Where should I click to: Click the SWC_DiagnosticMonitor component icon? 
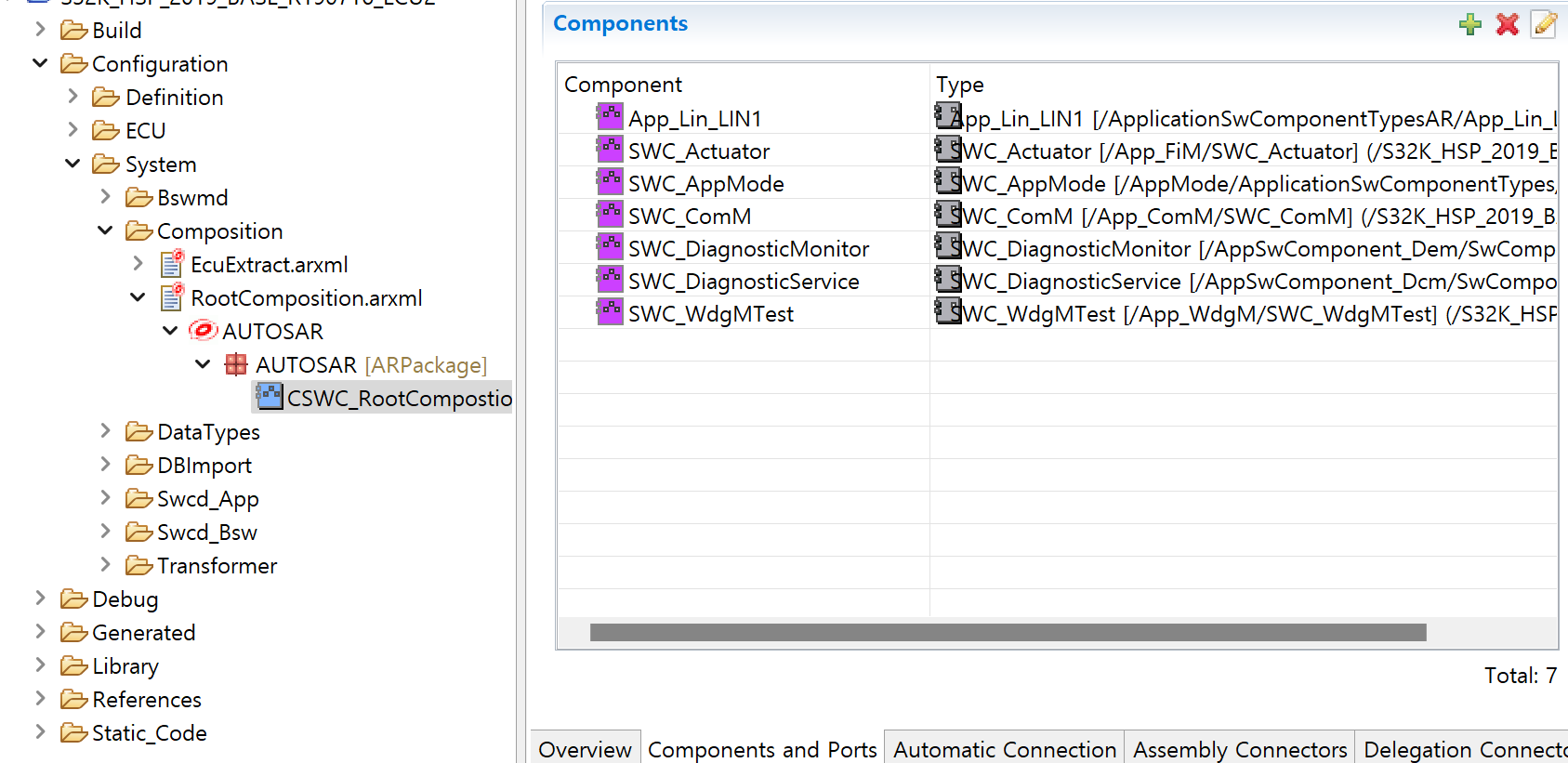coord(610,246)
